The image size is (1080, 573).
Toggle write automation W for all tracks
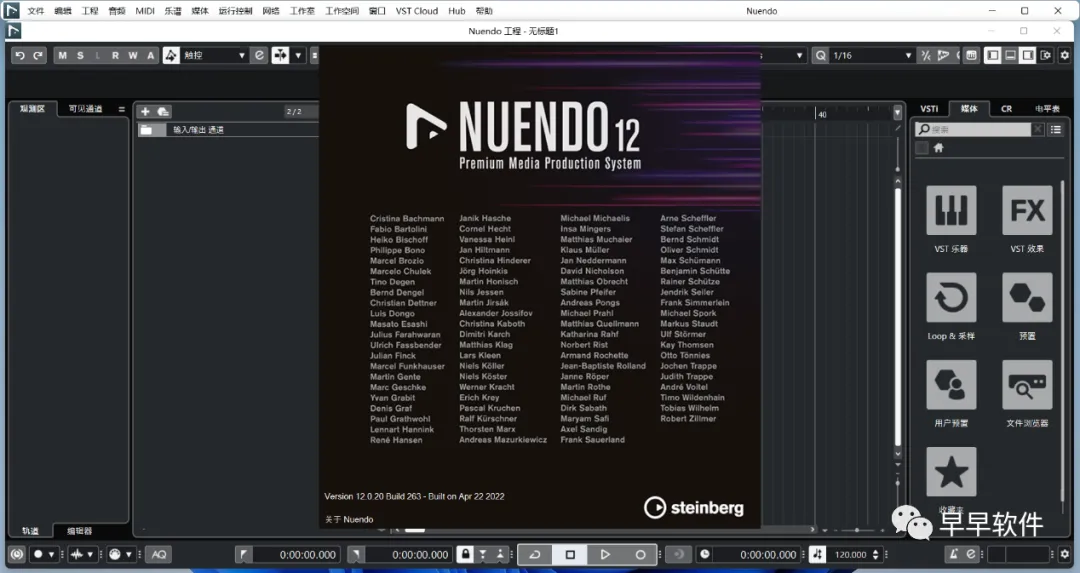tap(133, 55)
